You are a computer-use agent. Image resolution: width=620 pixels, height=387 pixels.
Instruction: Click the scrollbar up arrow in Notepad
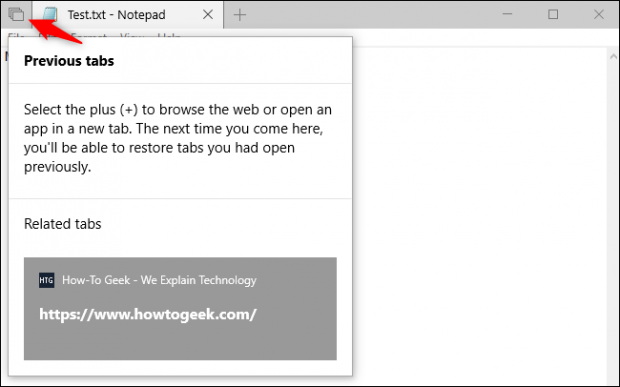pos(613,57)
